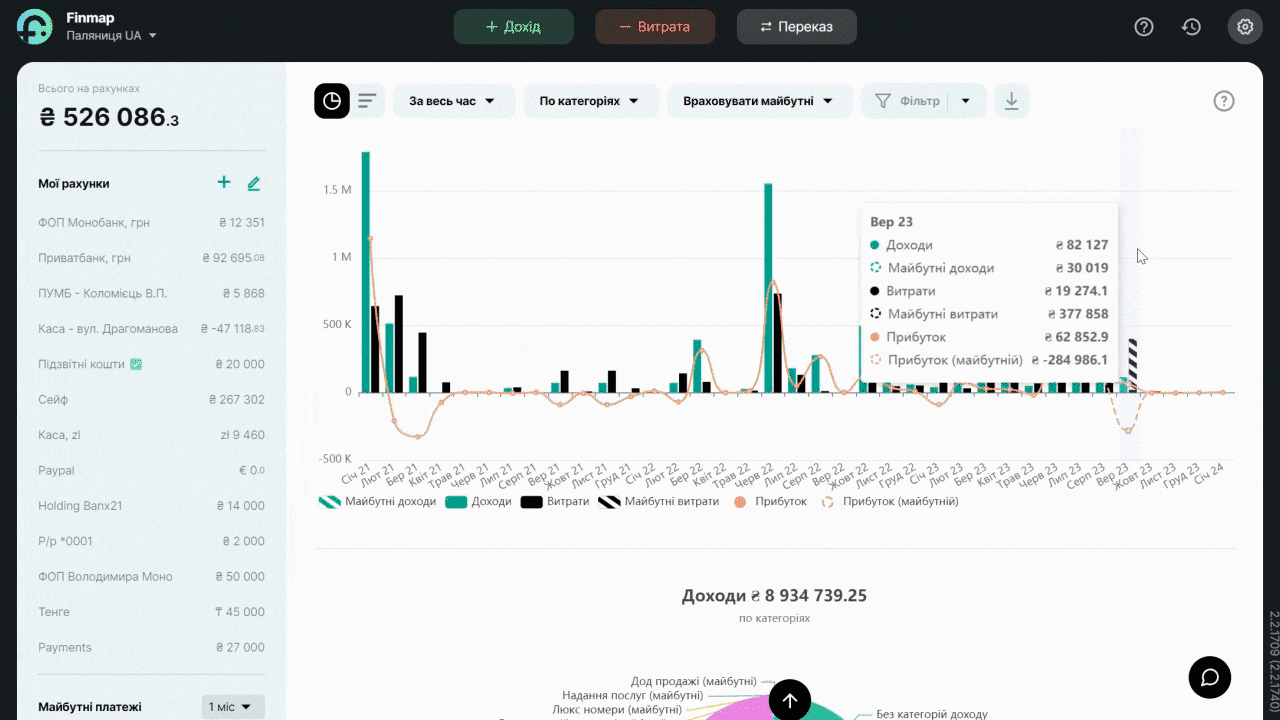Select ПУМБ - Коломієць В.П. account
This screenshot has width=1280, height=720.
click(x=151, y=293)
